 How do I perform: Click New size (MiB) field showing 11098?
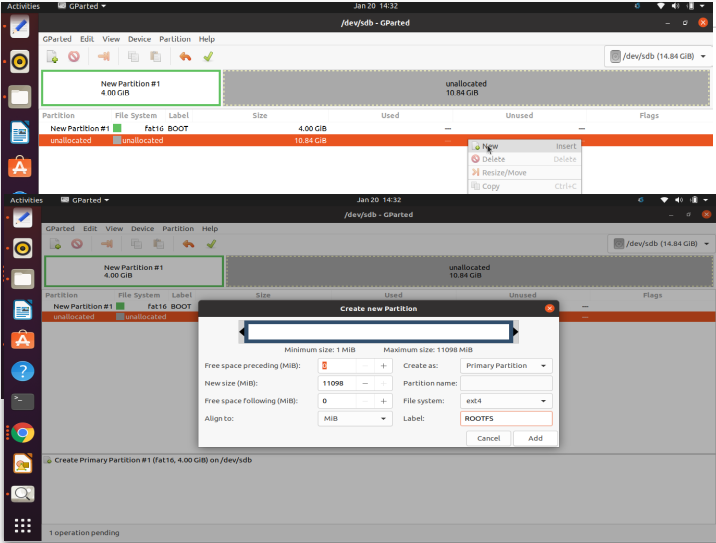pyautogui.click(x=337, y=383)
